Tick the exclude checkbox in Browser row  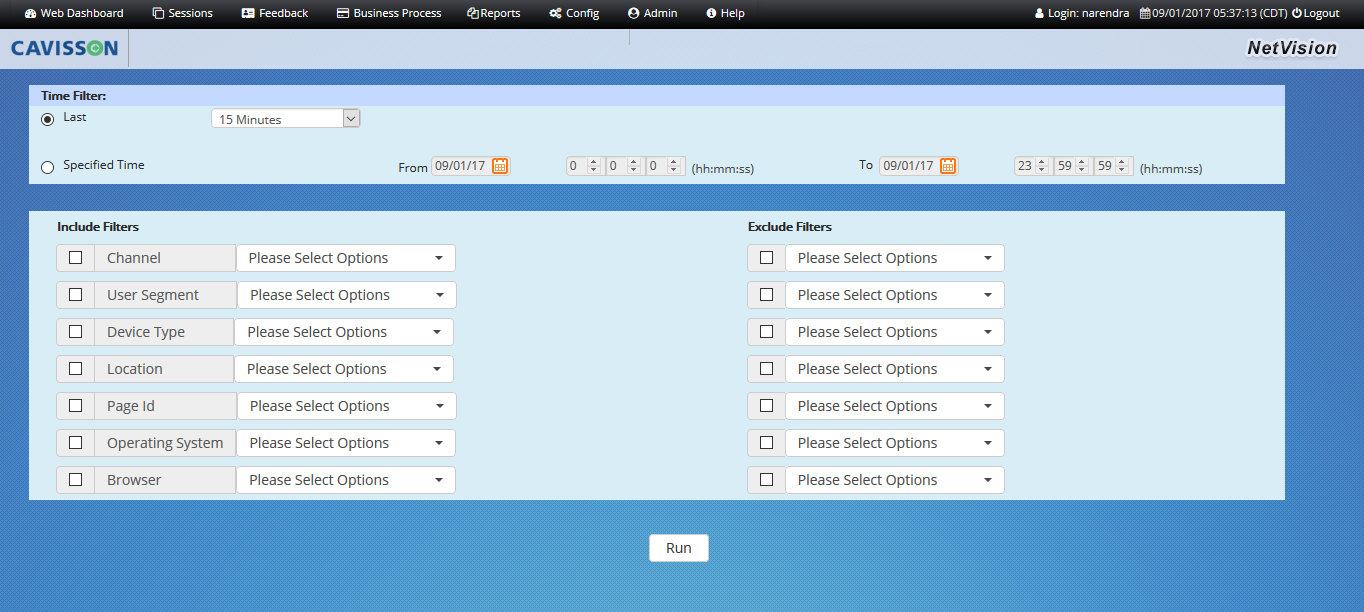click(766, 480)
